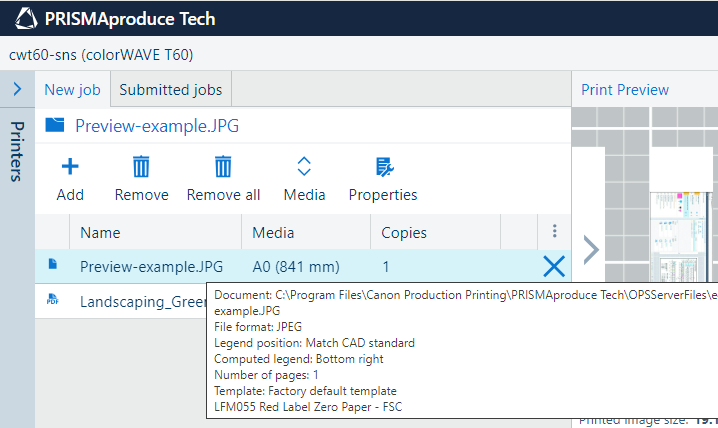Click the Properties button label

(383, 195)
